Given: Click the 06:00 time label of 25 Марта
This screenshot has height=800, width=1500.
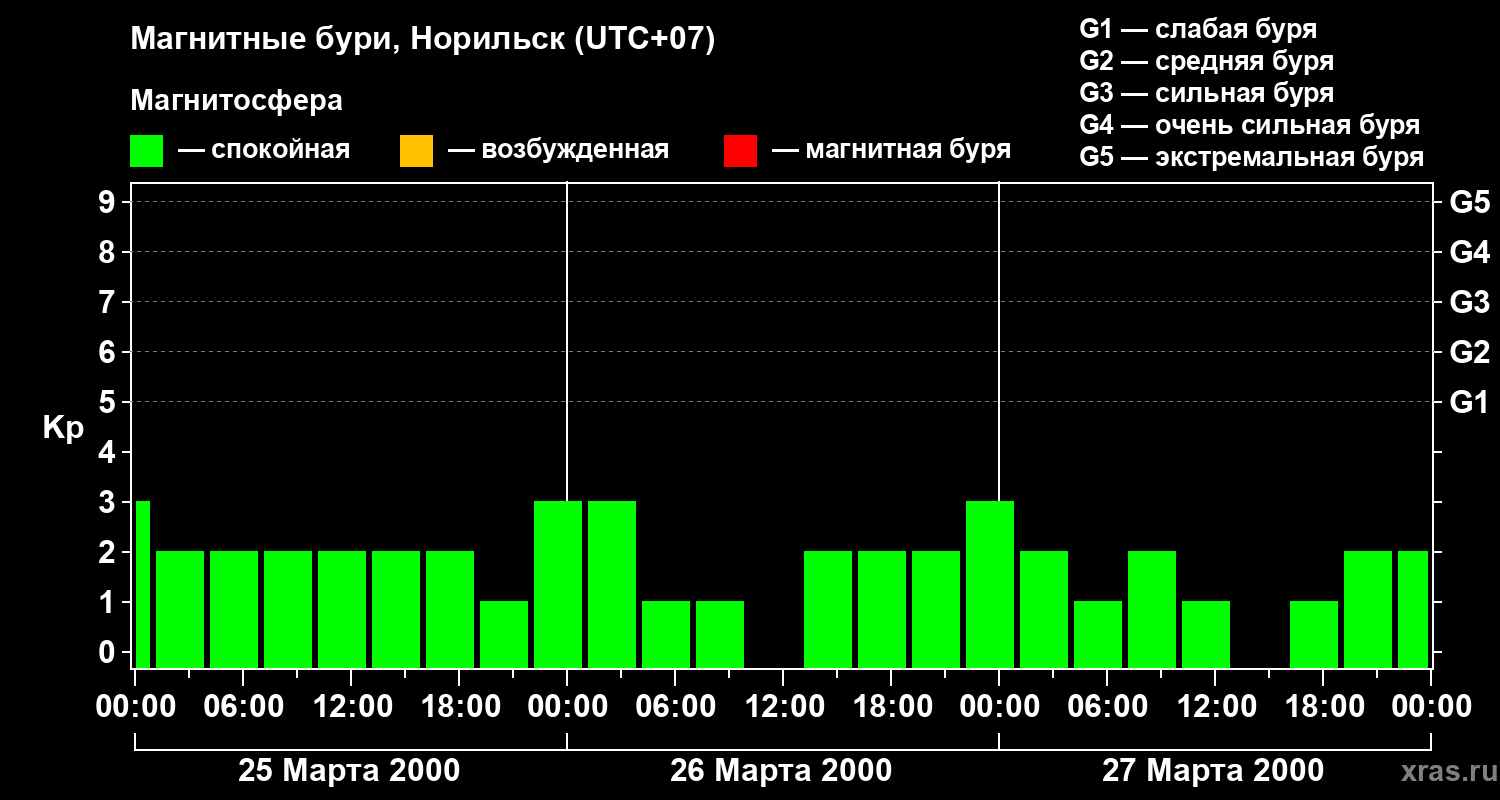Looking at the screenshot, I should (x=243, y=707).
